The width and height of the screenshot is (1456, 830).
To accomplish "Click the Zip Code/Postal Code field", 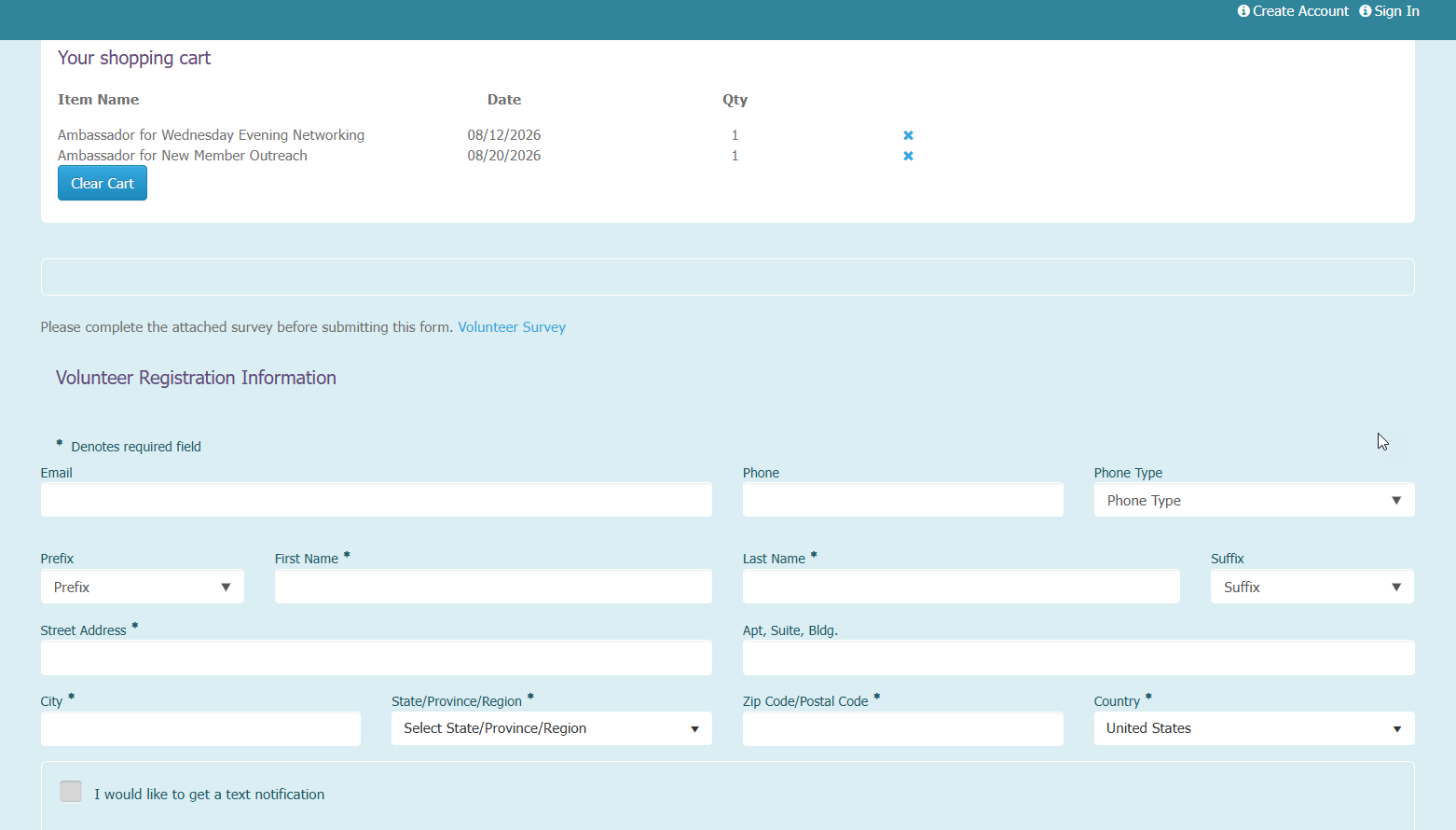I will [x=903, y=728].
